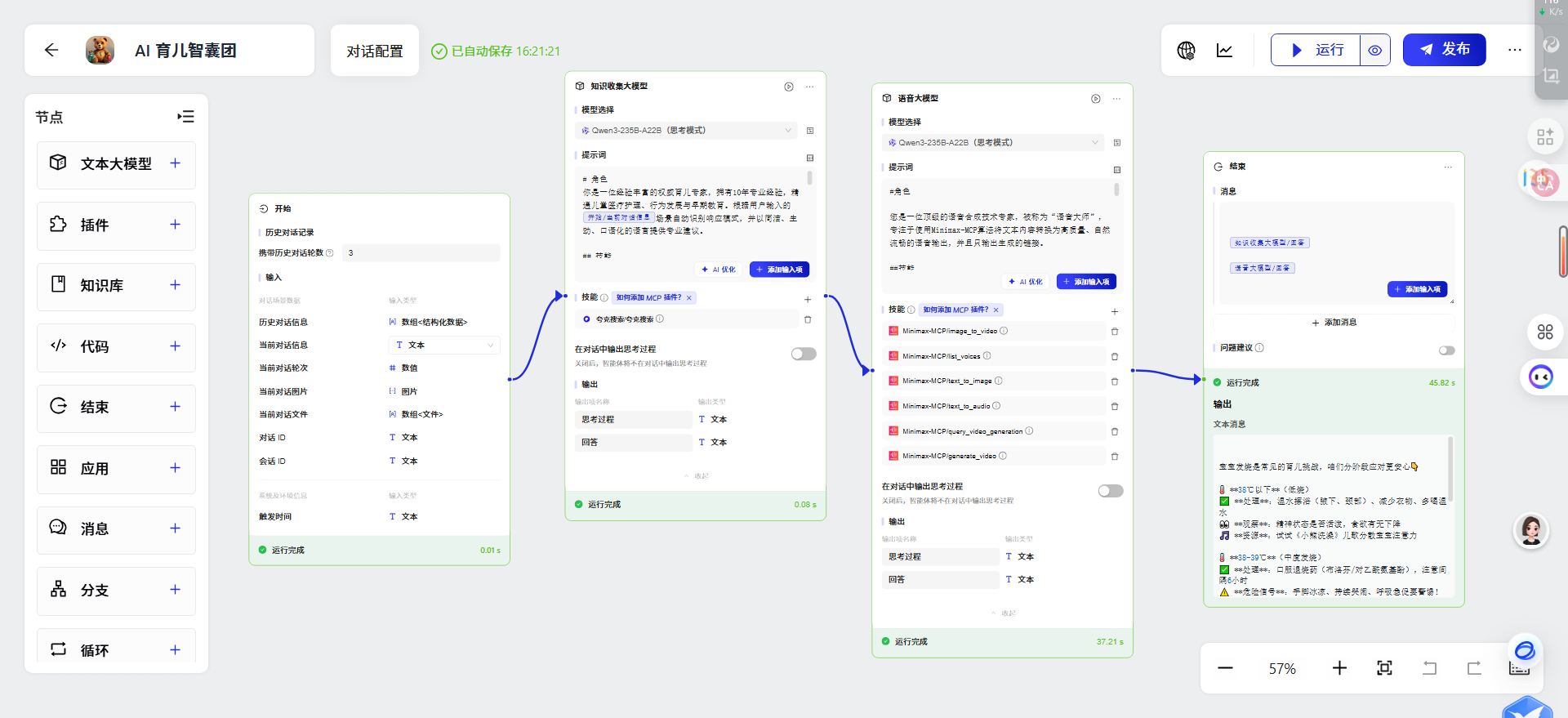Open the robot assistant floating icon
This screenshot has width=1568, height=718.
coord(1541,377)
